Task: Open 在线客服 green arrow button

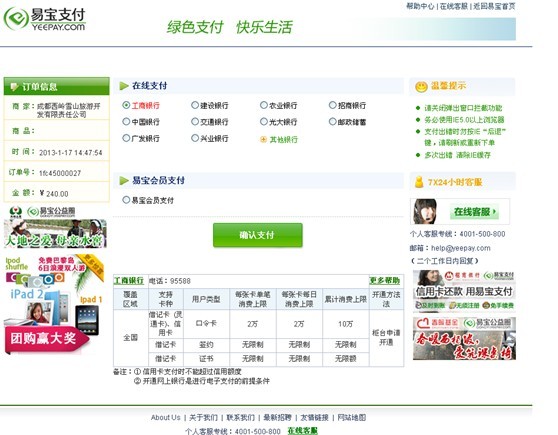Action: [474, 212]
